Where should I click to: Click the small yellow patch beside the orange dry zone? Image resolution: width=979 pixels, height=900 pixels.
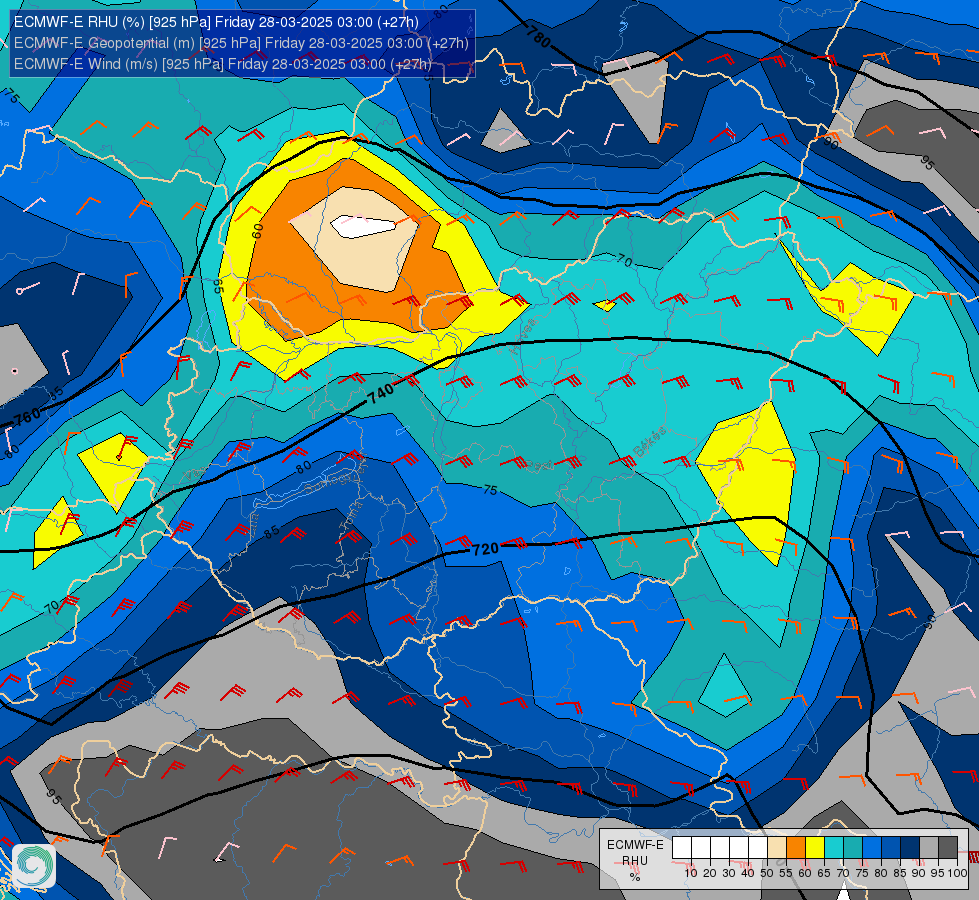point(605,305)
